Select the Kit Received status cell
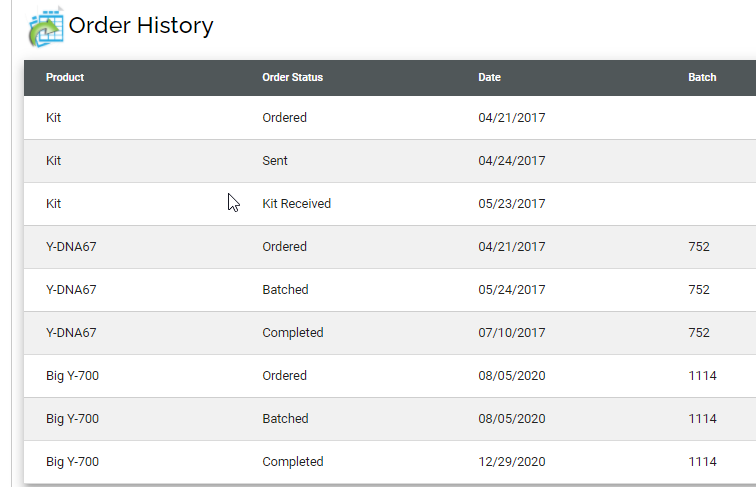 click(x=296, y=204)
